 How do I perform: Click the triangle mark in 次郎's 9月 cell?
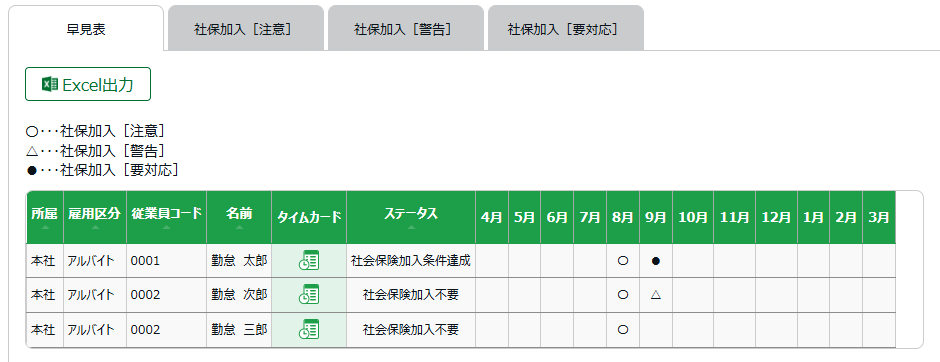click(x=656, y=295)
